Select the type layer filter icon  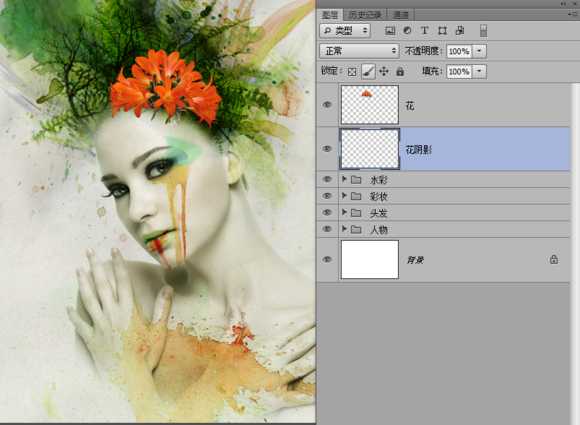coord(425,31)
